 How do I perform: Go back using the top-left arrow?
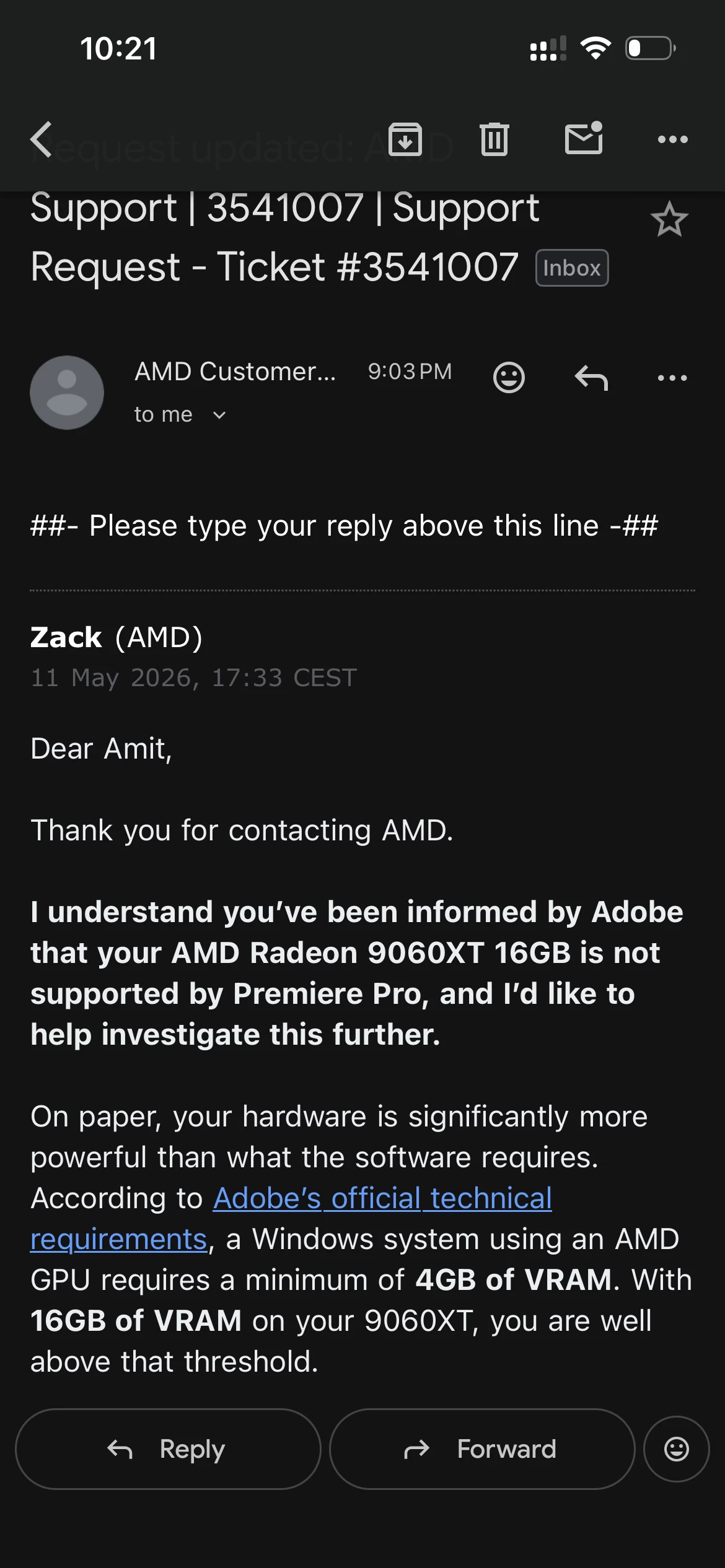[42, 139]
